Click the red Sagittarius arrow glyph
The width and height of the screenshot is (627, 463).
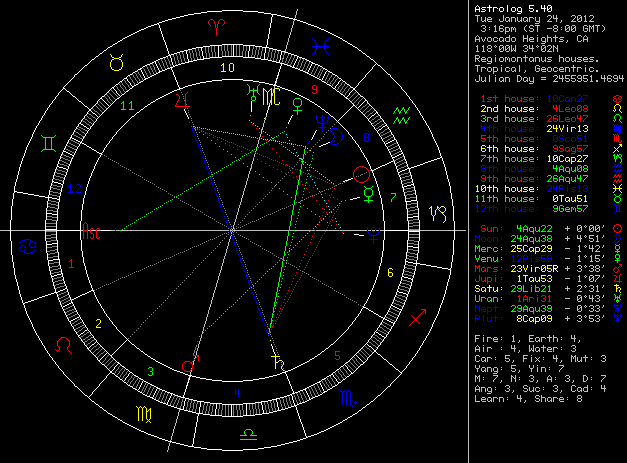(x=419, y=318)
